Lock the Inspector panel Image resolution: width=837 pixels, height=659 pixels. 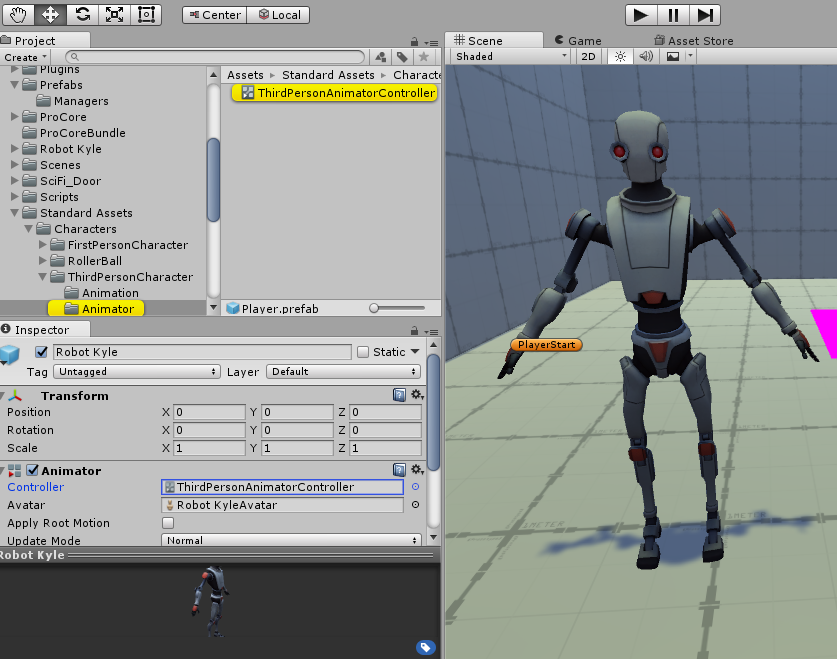(x=414, y=331)
